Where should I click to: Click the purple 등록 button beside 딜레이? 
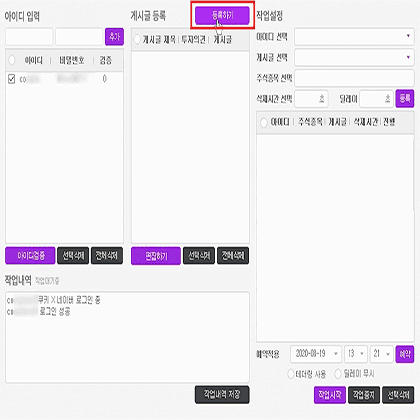(x=405, y=98)
